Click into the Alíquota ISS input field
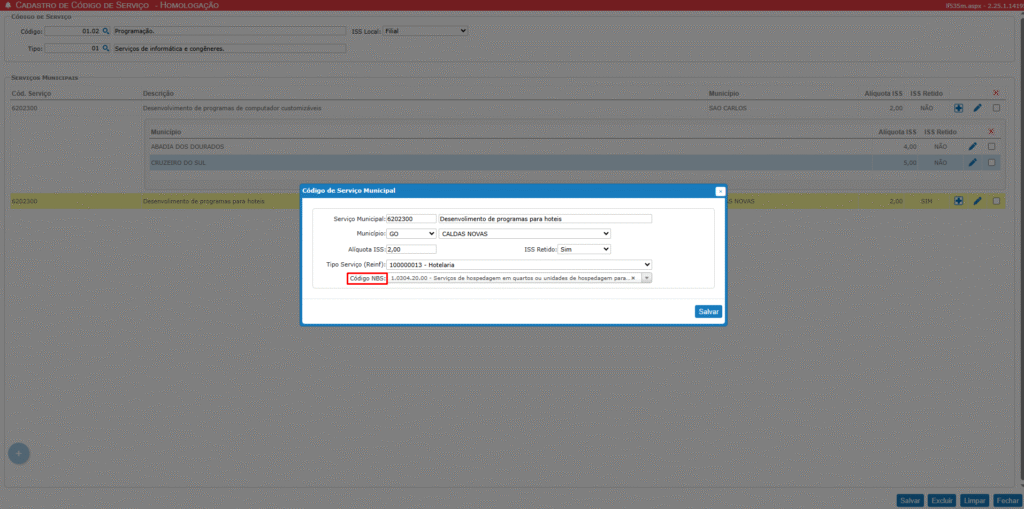This screenshot has height=509, width=1024. [410, 249]
